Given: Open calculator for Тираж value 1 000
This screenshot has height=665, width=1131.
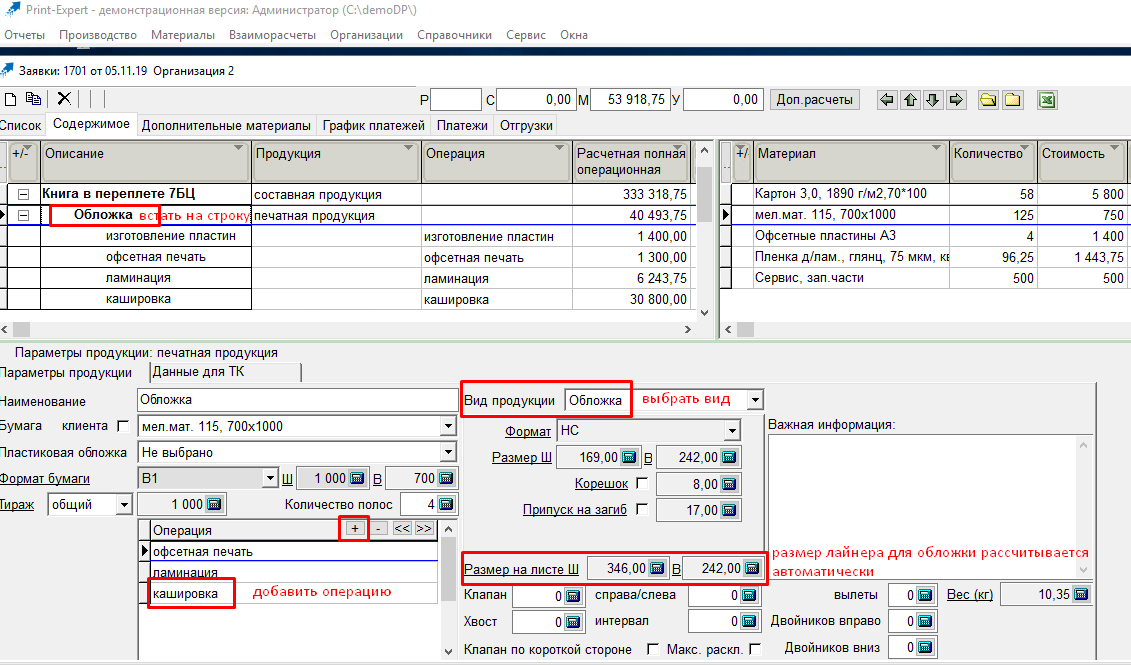Looking at the screenshot, I should pos(215,504).
